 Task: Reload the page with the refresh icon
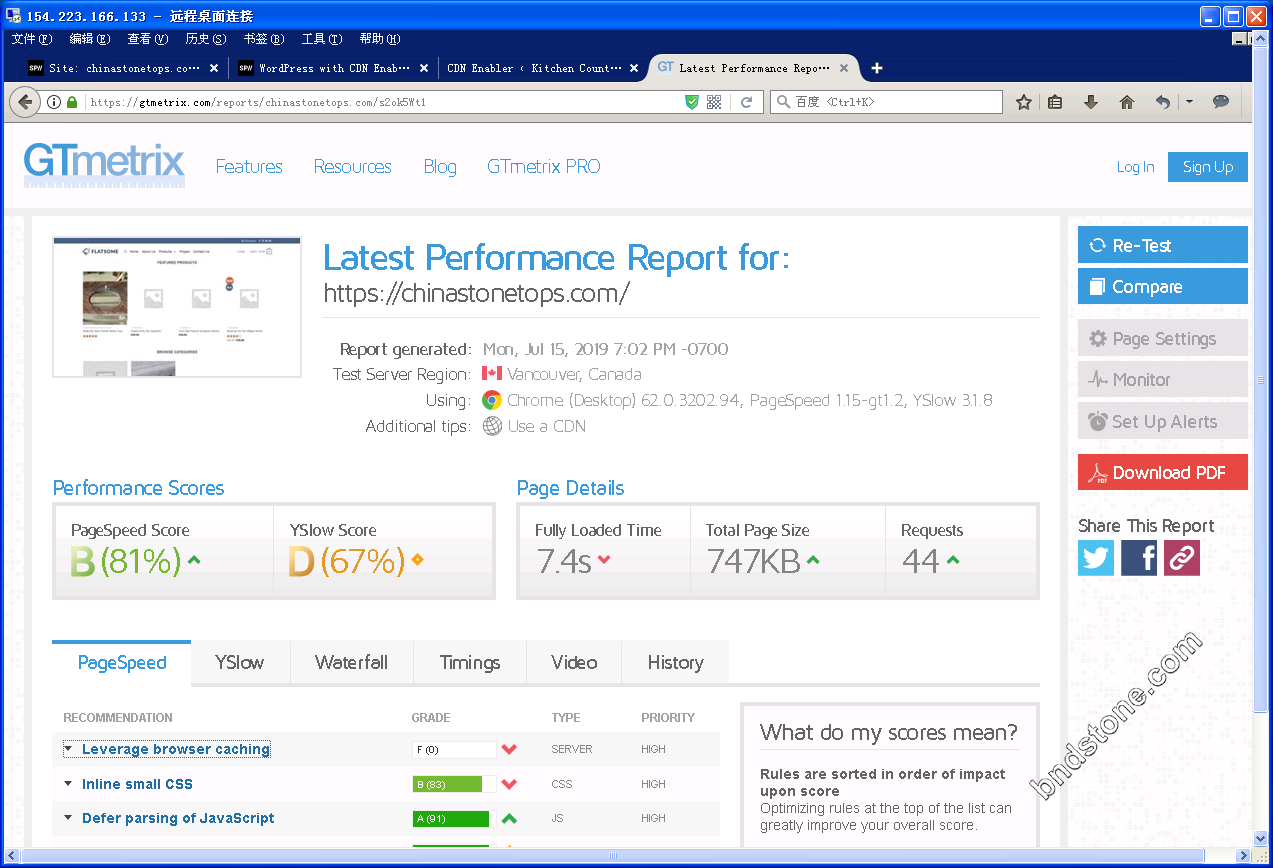tap(746, 102)
